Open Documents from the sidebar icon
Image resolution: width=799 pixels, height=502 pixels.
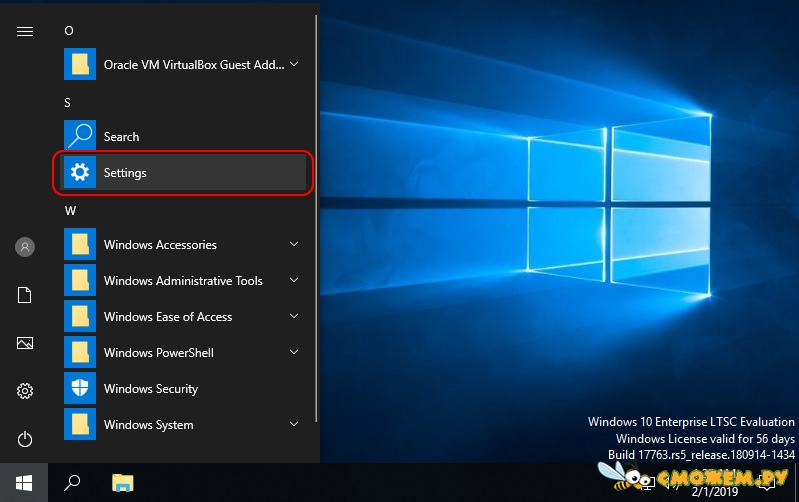click(24, 295)
